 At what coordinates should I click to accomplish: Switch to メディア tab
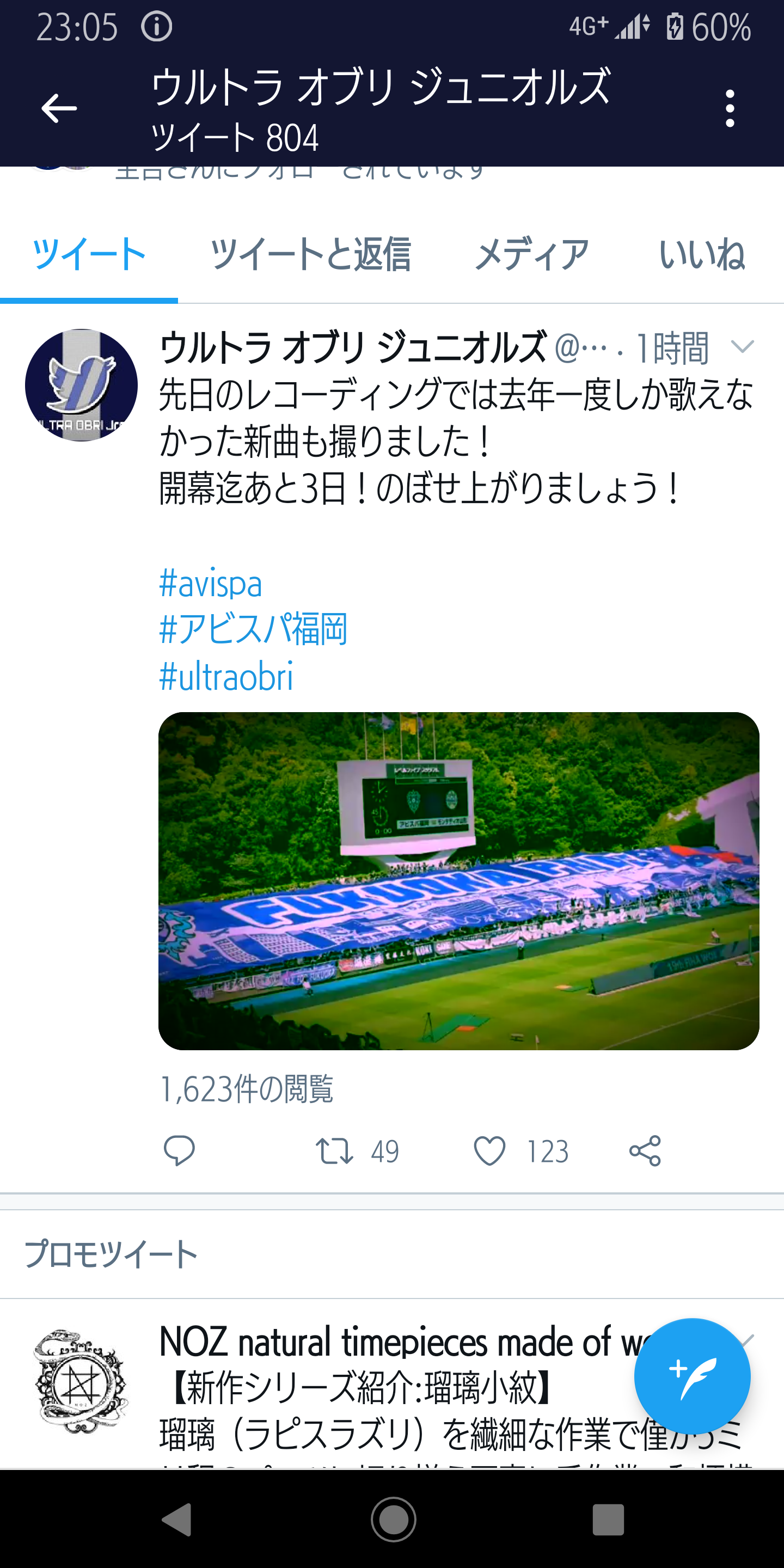click(531, 254)
